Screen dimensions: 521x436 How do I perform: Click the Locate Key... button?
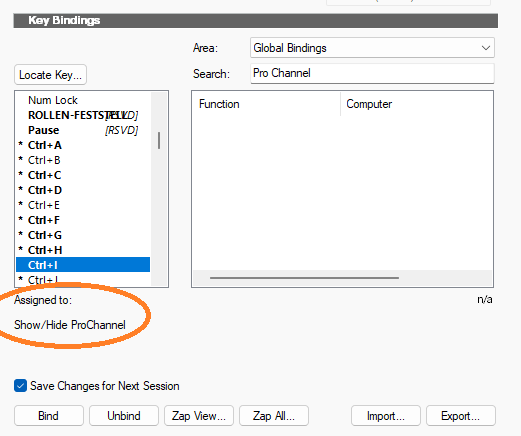[x=50, y=75]
